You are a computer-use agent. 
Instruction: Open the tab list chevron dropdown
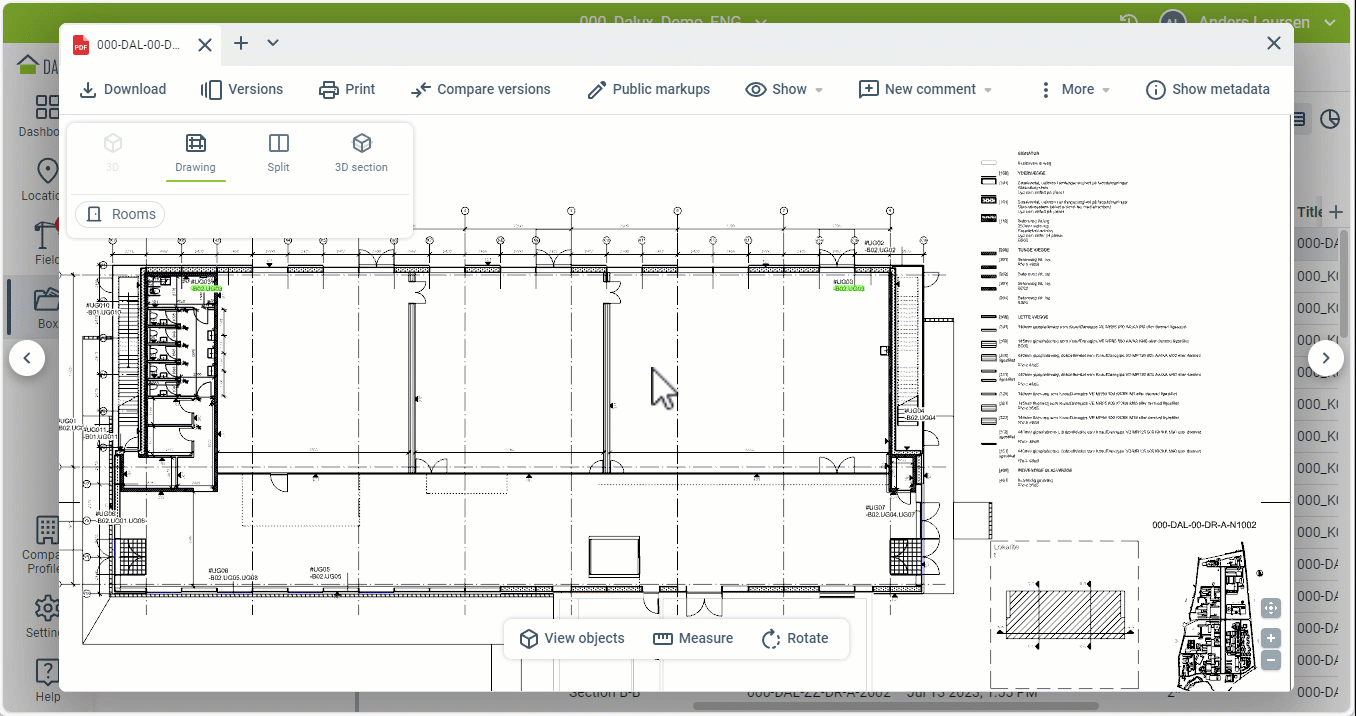(x=273, y=43)
